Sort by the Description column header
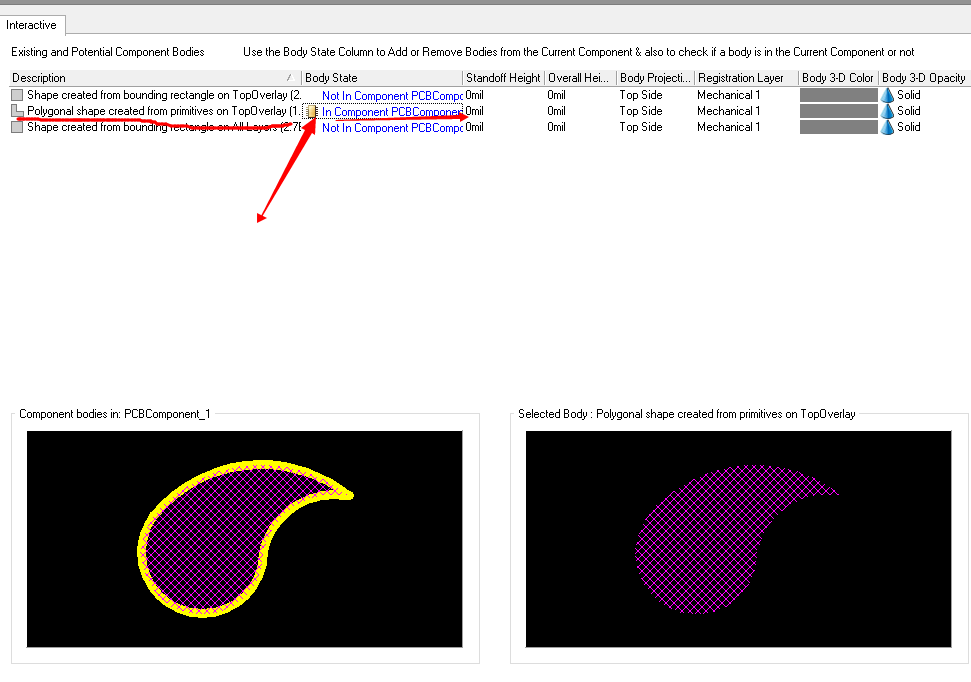Screen dimensions: 971x682 (150, 78)
